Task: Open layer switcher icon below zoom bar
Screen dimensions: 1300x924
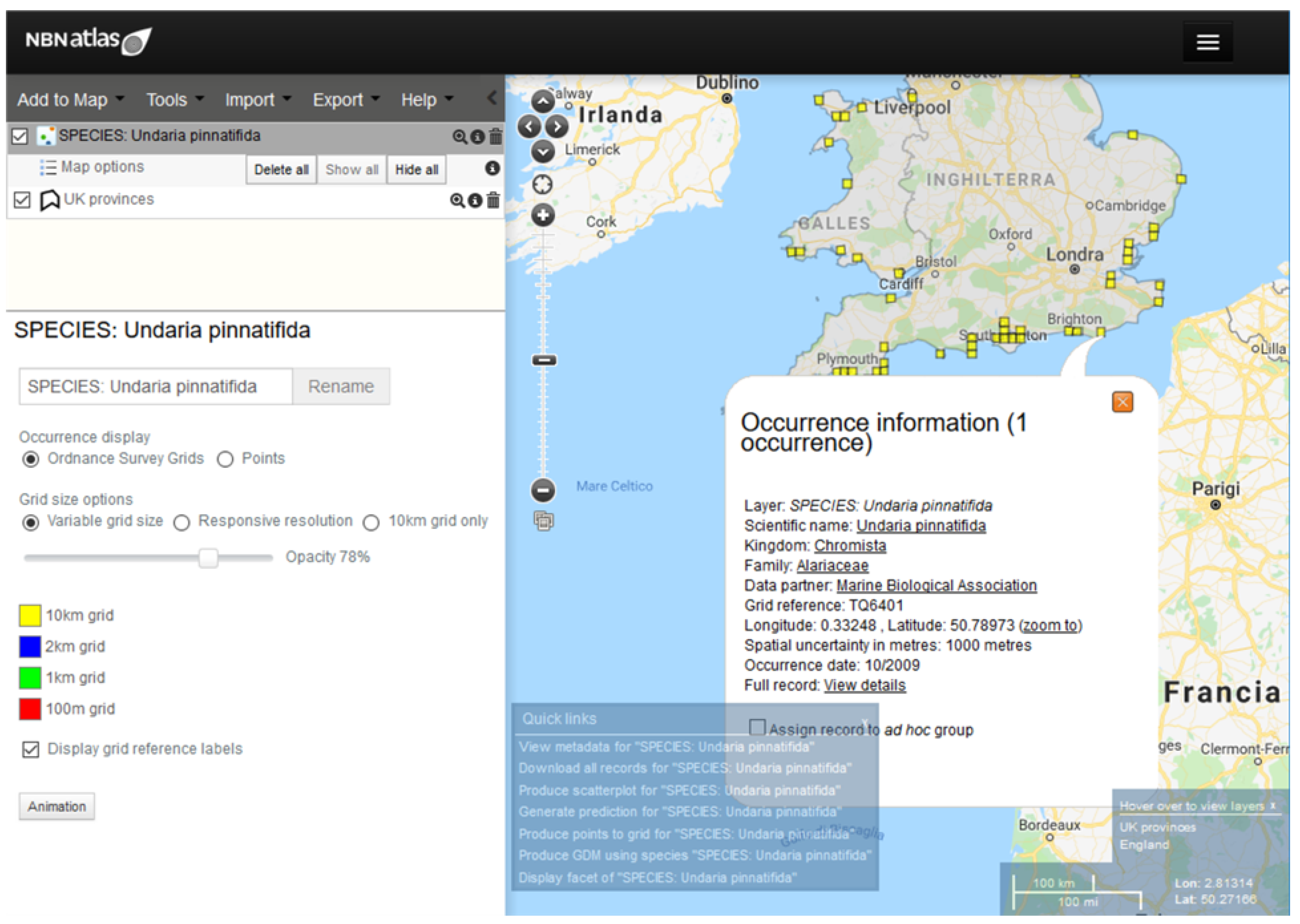Action: 543,521
